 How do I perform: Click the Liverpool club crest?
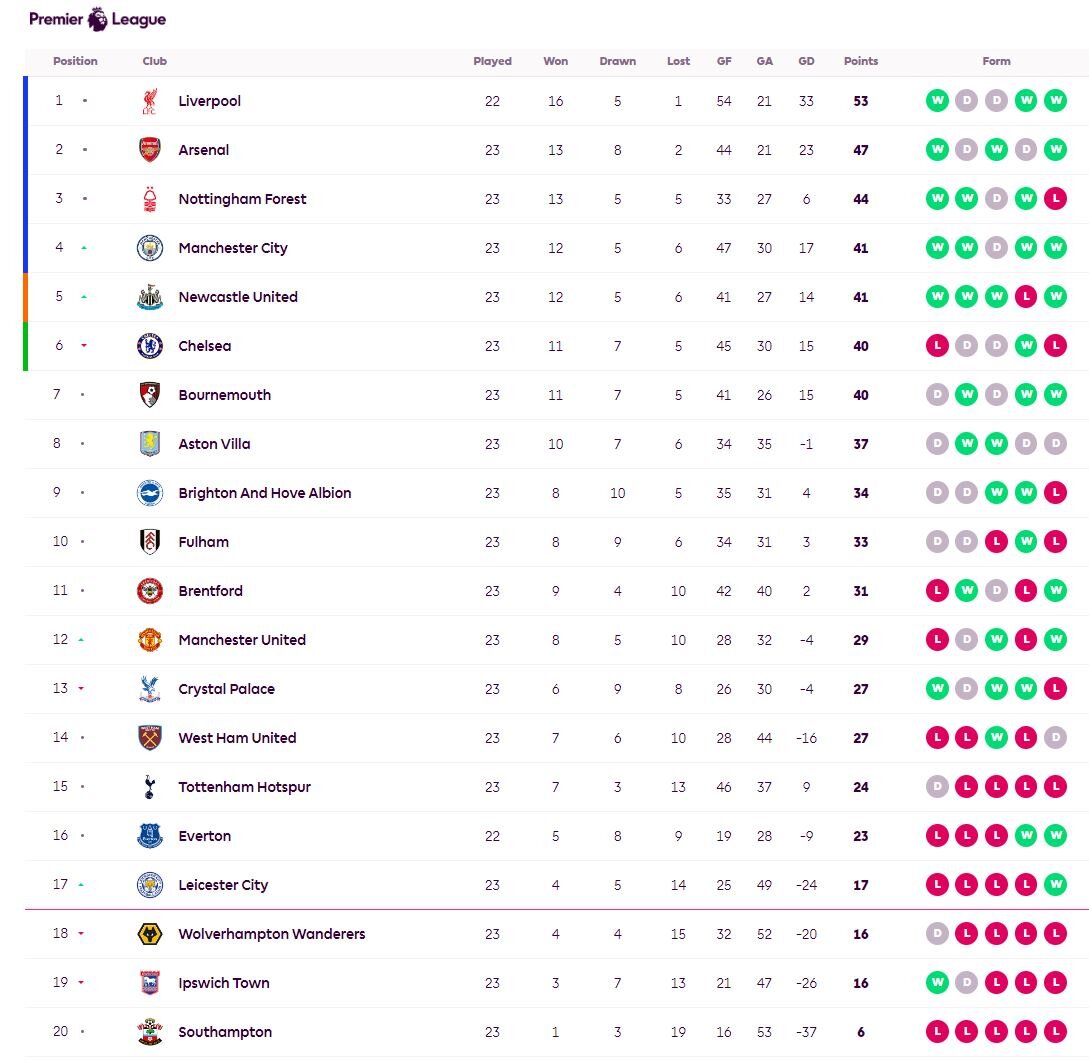(150, 101)
